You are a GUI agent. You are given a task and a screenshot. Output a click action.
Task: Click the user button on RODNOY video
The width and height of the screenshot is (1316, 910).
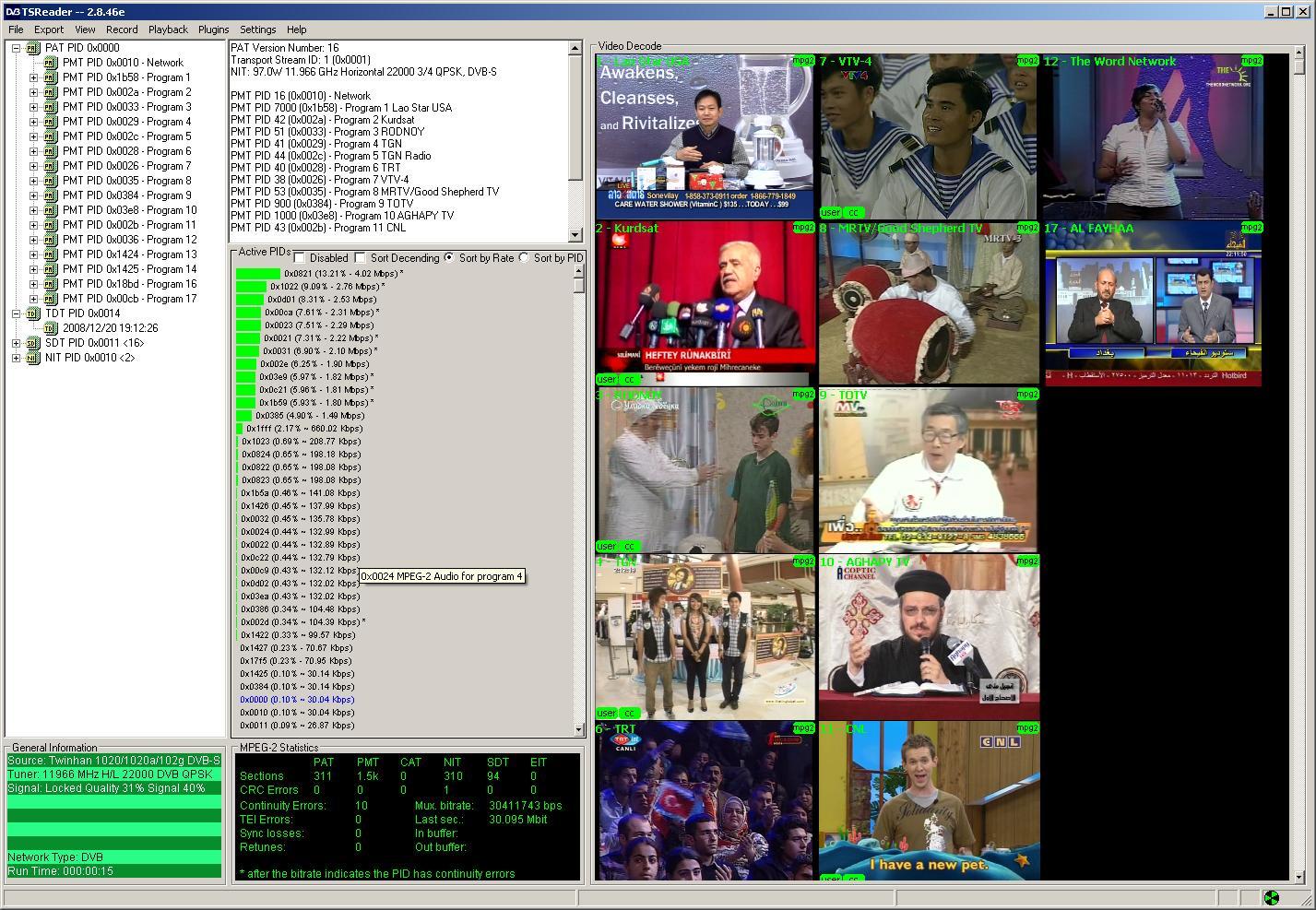click(x=606, y=546)
